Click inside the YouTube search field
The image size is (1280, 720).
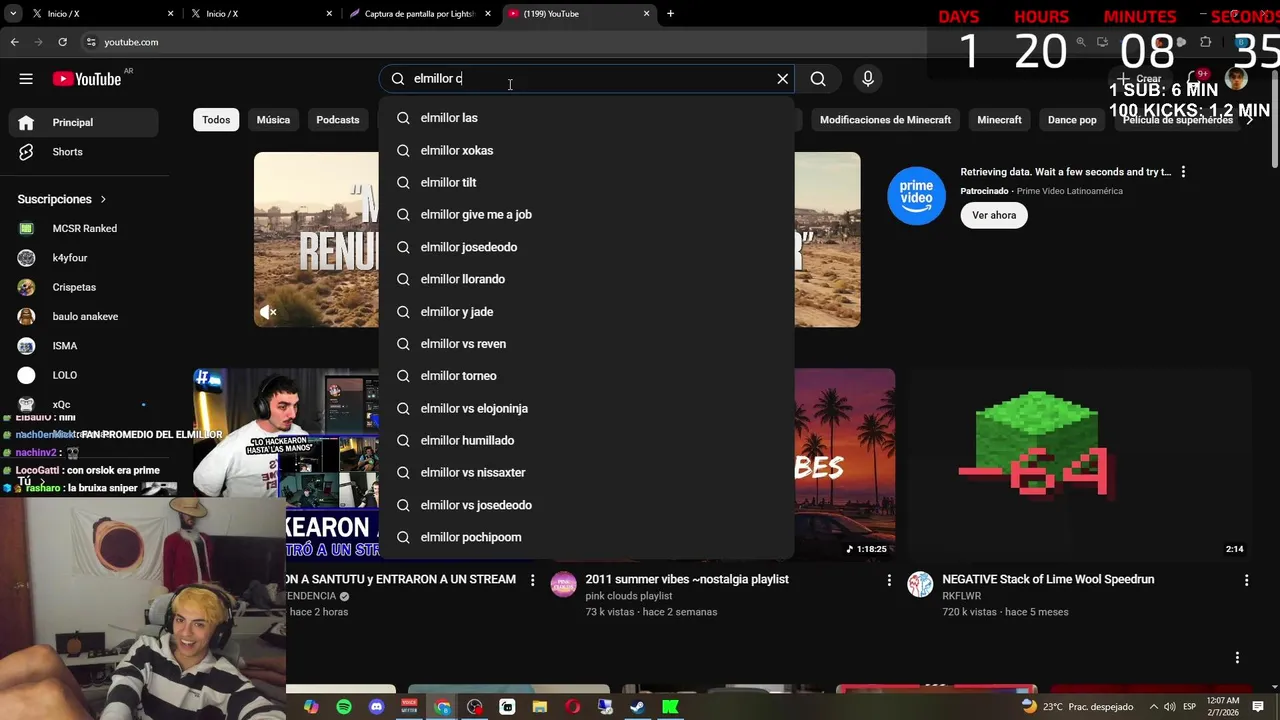tap(585, 79)
